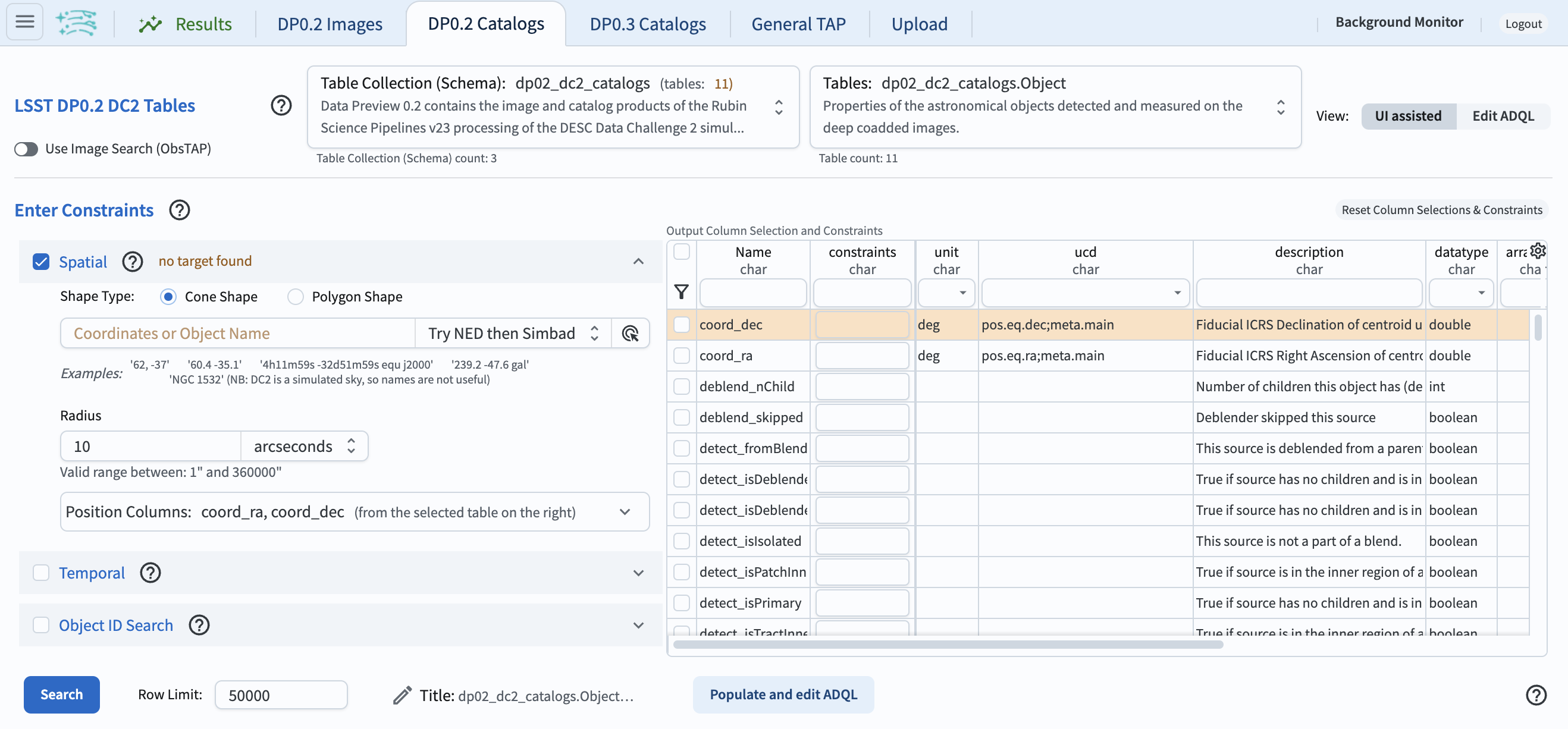Reset Column Selections & Constraints

click(x=1441, y=209)
